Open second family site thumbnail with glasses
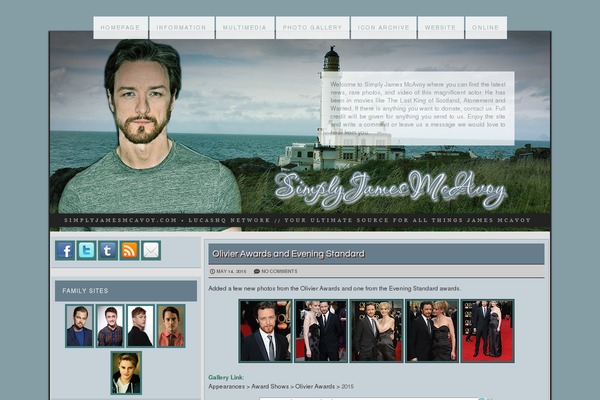The image size is (600, 400). (110, 326)
